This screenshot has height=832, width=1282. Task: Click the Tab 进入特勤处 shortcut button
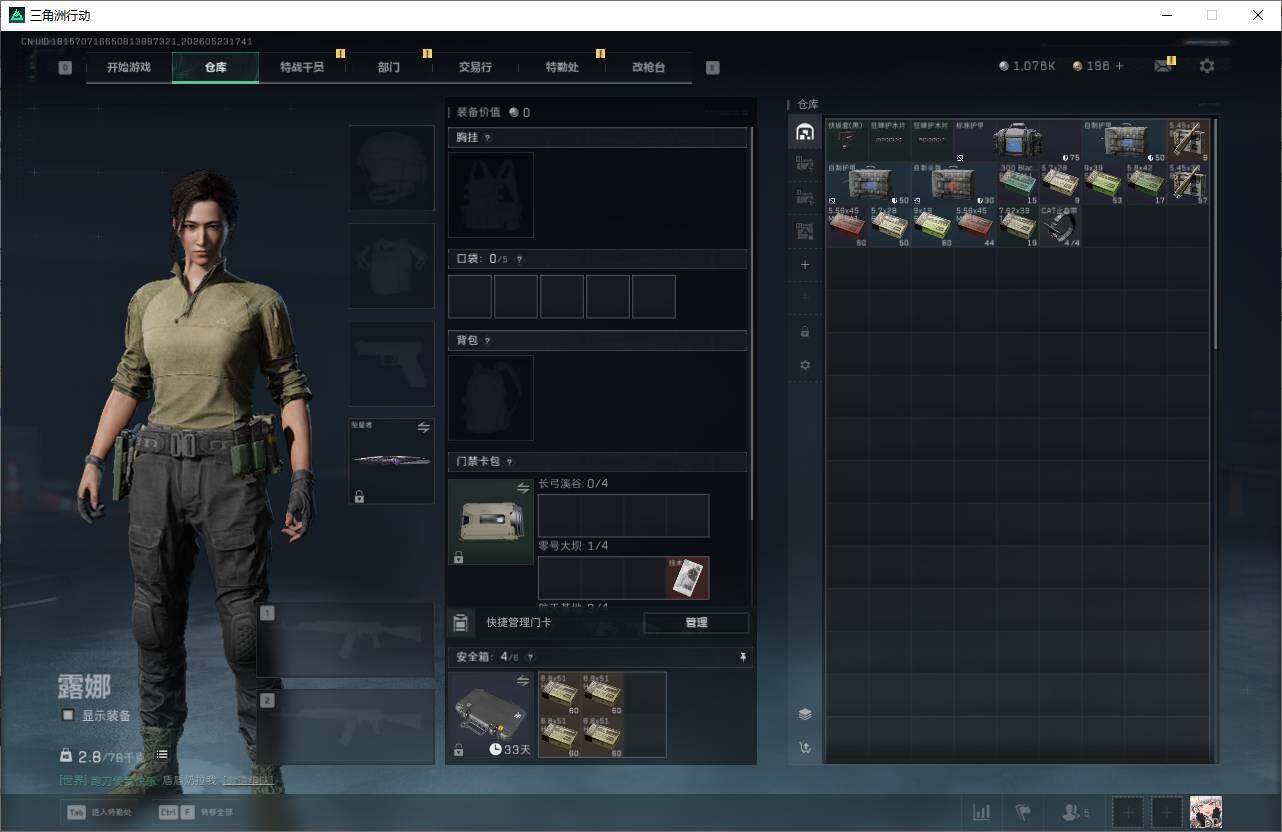coord(98,812)
